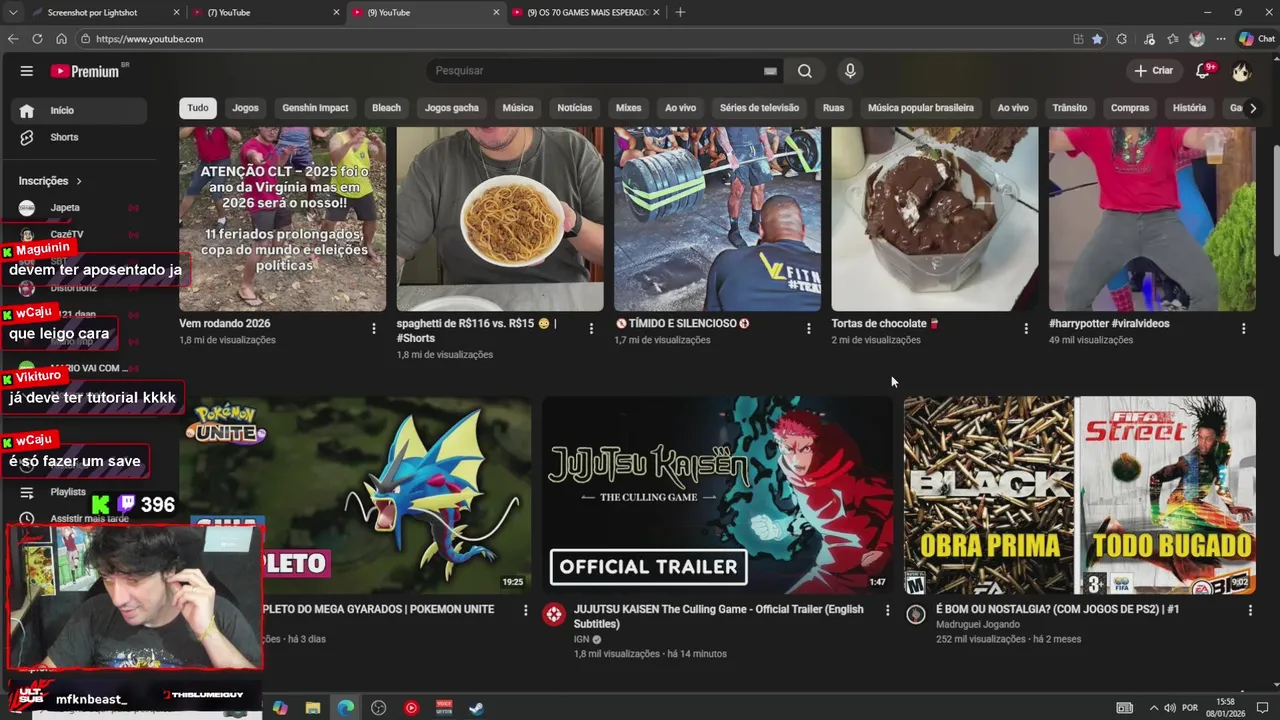Select the Séries de televisão chip
Screen dimensions: 1280x720
coord(759,108)
